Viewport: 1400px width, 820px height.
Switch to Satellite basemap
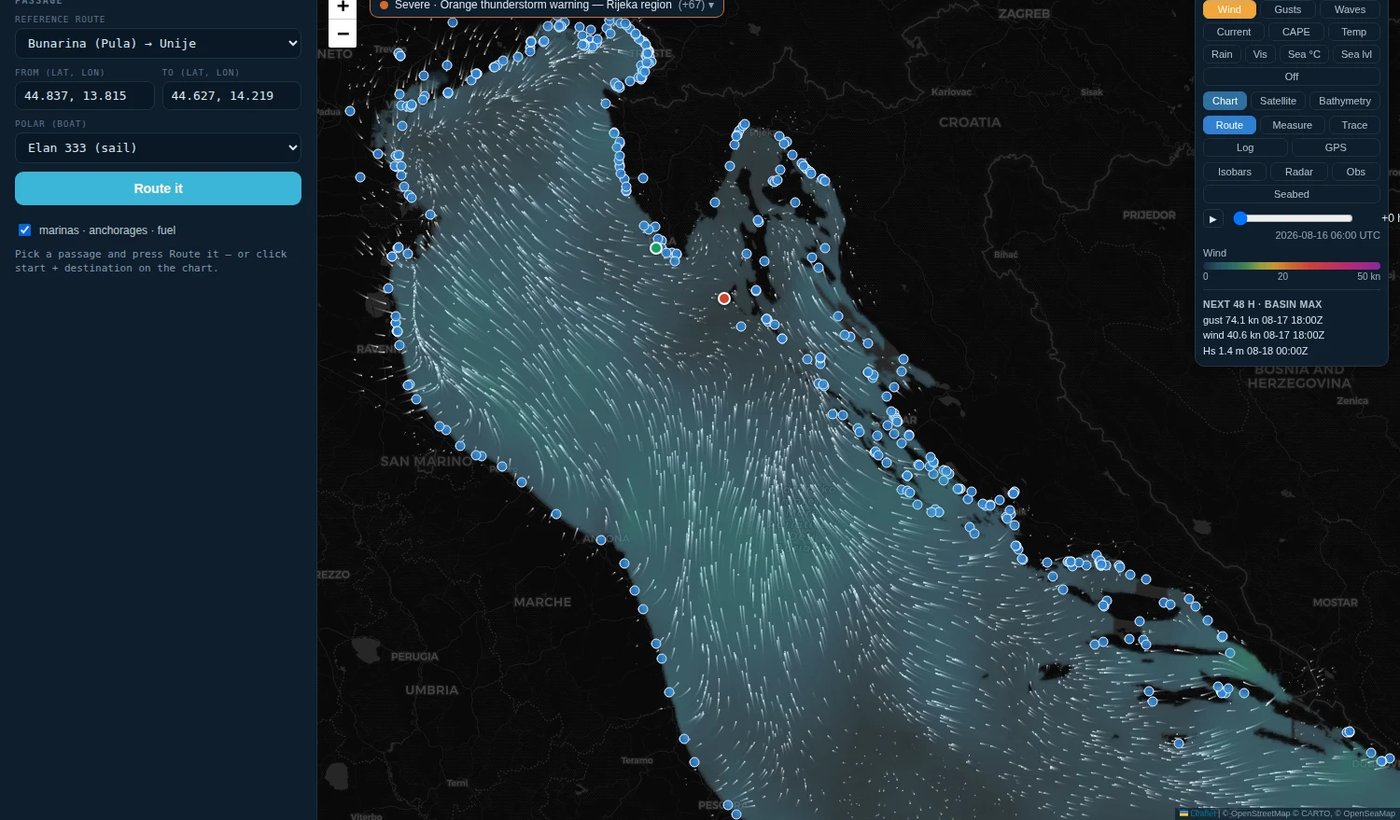(x=1278, y=100)
